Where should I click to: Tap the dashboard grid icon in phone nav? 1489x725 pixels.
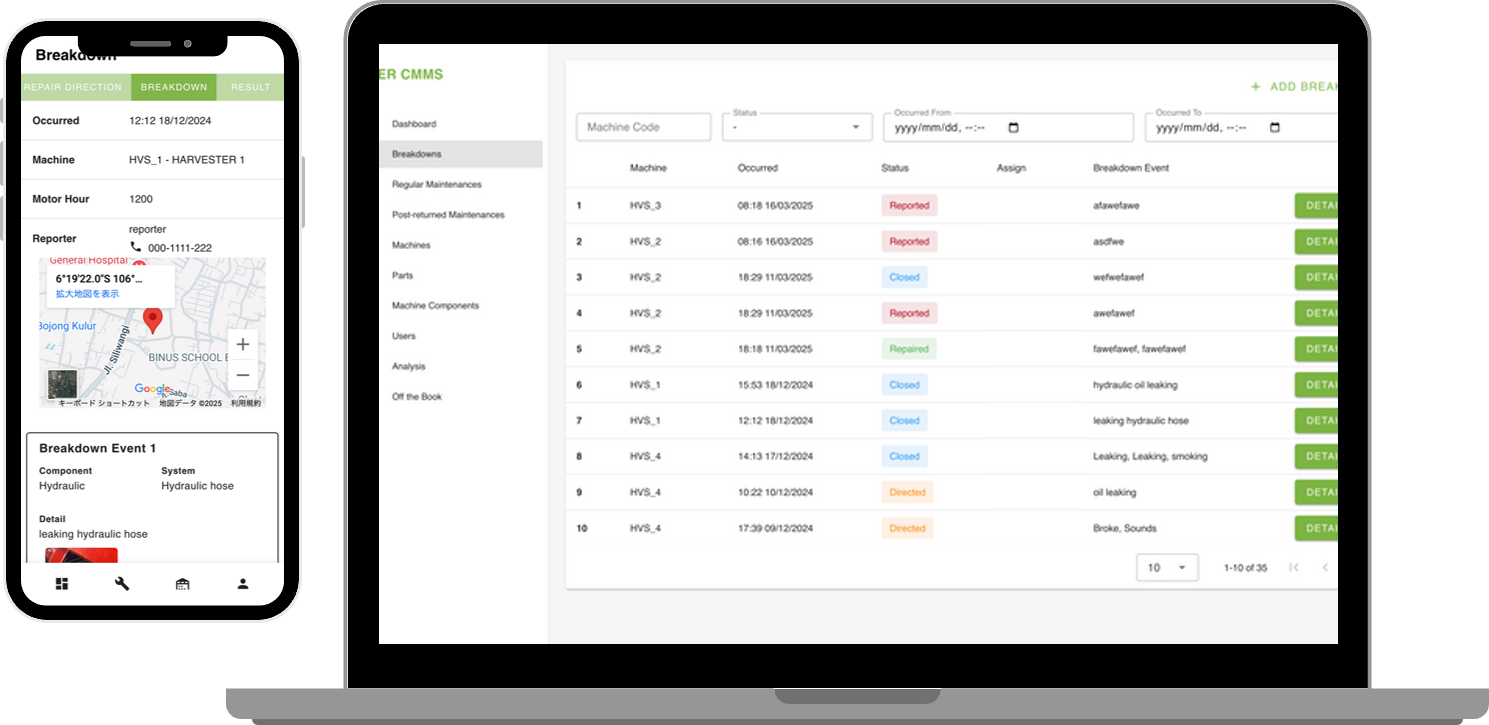click(x=62, y=584)
